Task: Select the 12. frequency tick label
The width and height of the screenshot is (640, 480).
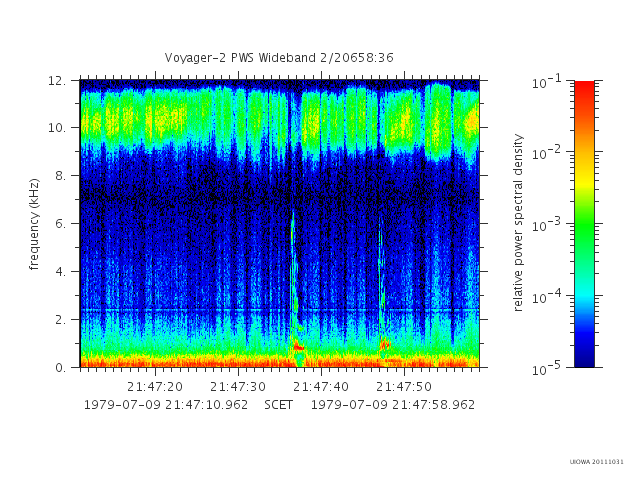Action: pyautogui.click(x=57, y=80)
